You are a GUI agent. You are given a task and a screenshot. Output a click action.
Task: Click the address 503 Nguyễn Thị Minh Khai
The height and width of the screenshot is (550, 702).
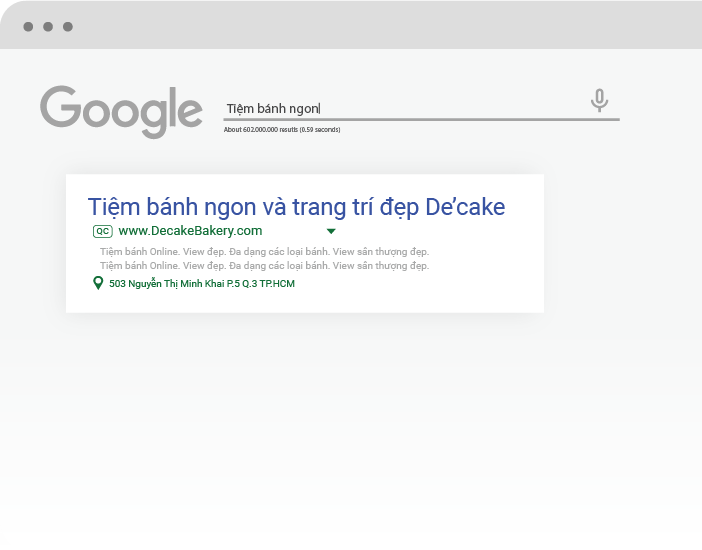coord(202,284)
